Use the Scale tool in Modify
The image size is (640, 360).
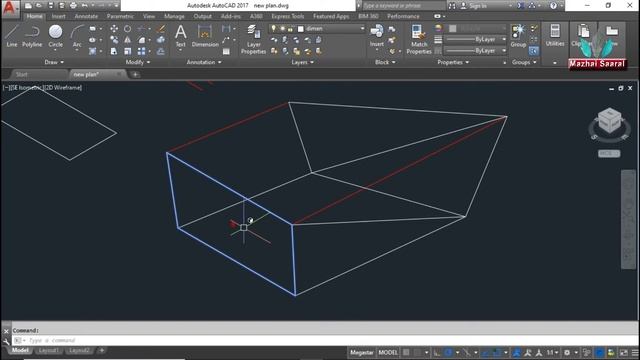[127, 51]
